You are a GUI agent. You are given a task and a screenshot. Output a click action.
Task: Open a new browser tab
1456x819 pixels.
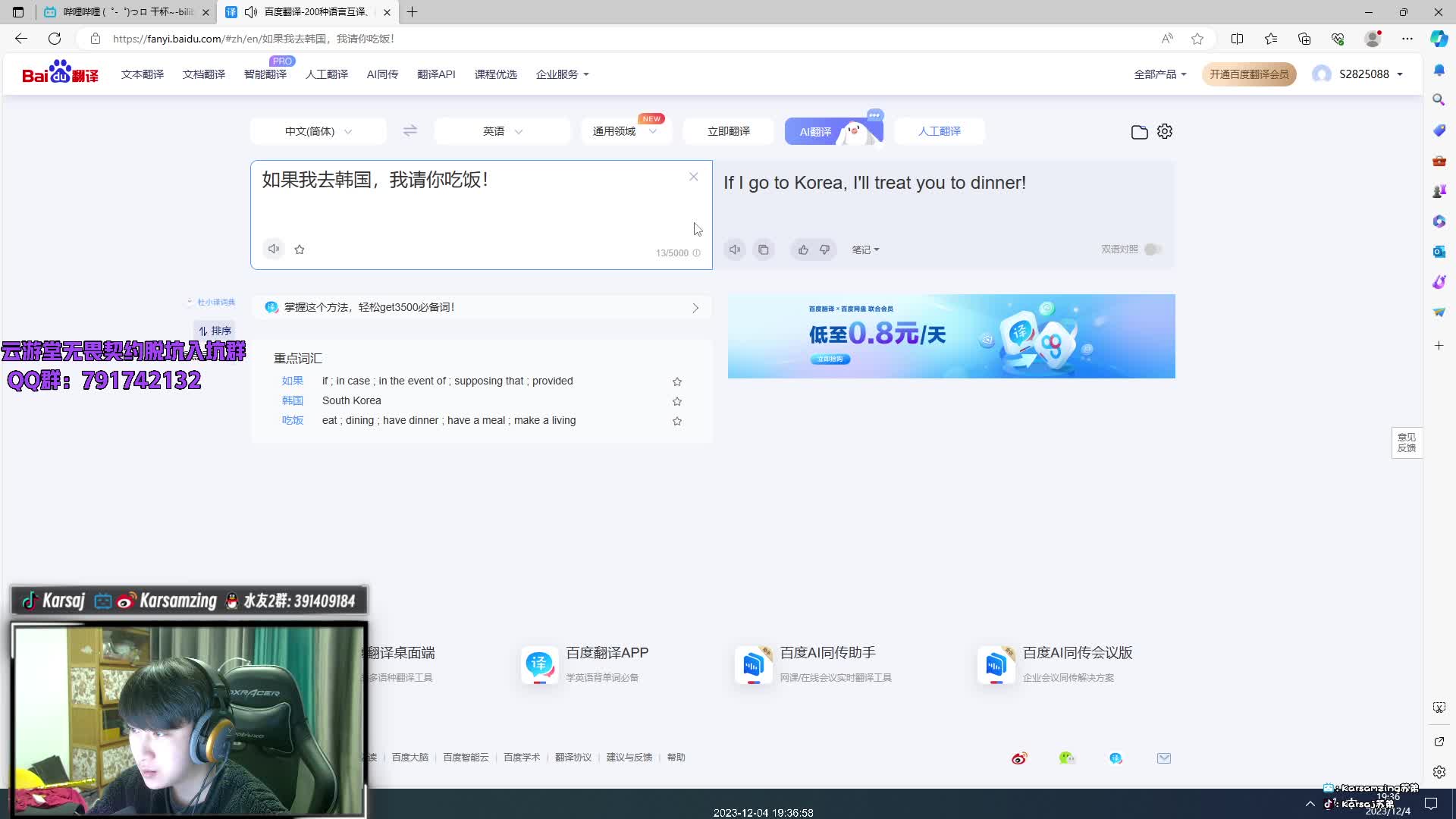[413, 12]
